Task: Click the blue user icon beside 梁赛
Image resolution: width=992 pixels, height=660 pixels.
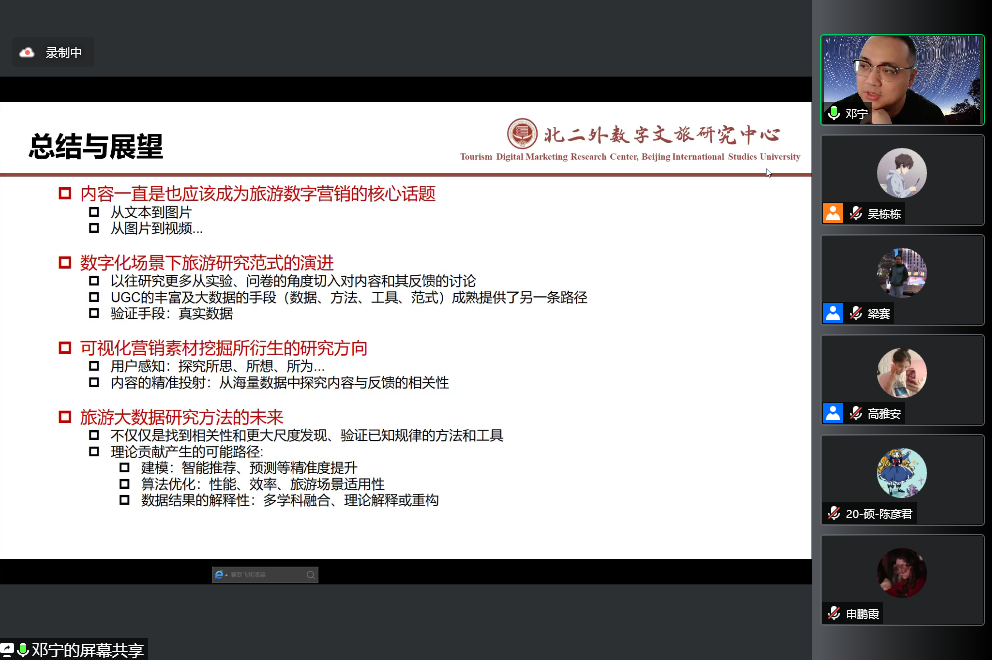Action: (833, 313)
